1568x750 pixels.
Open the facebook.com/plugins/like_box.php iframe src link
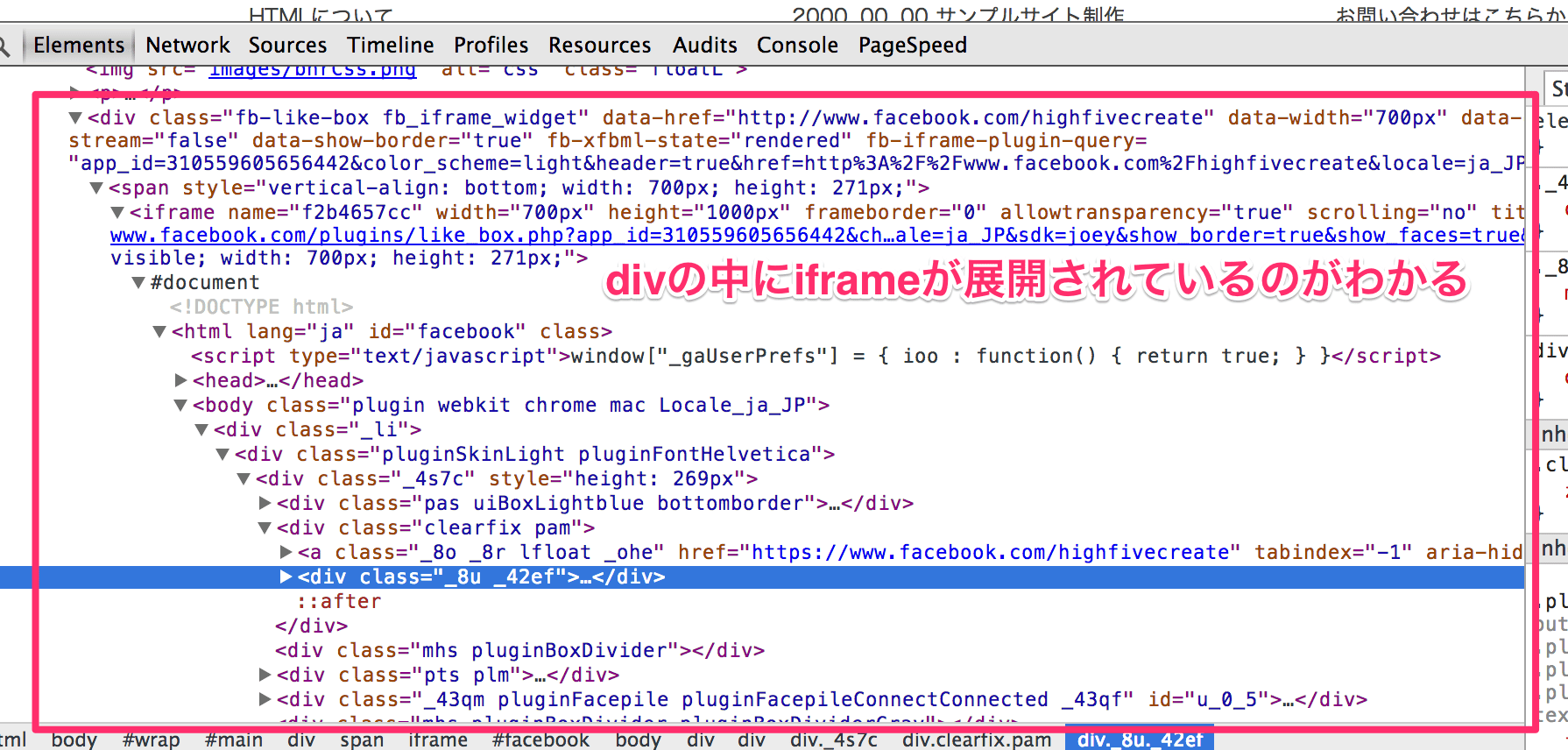(x=817, y=235)
